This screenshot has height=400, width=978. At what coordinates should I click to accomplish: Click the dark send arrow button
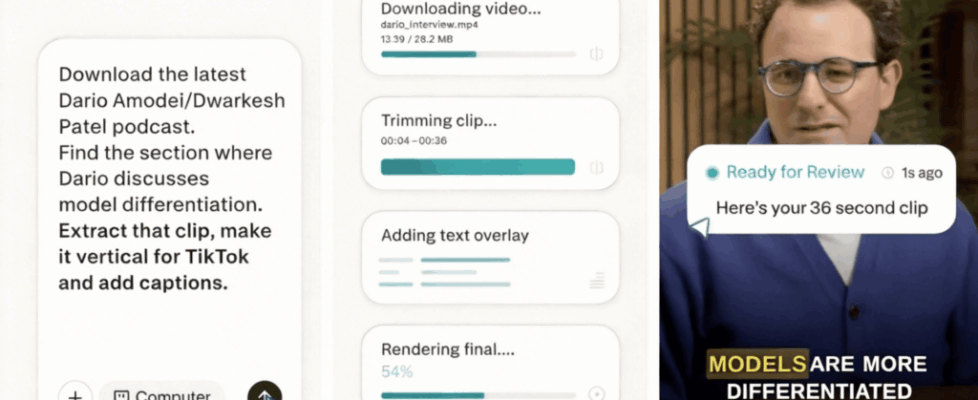tap(264, 393)
